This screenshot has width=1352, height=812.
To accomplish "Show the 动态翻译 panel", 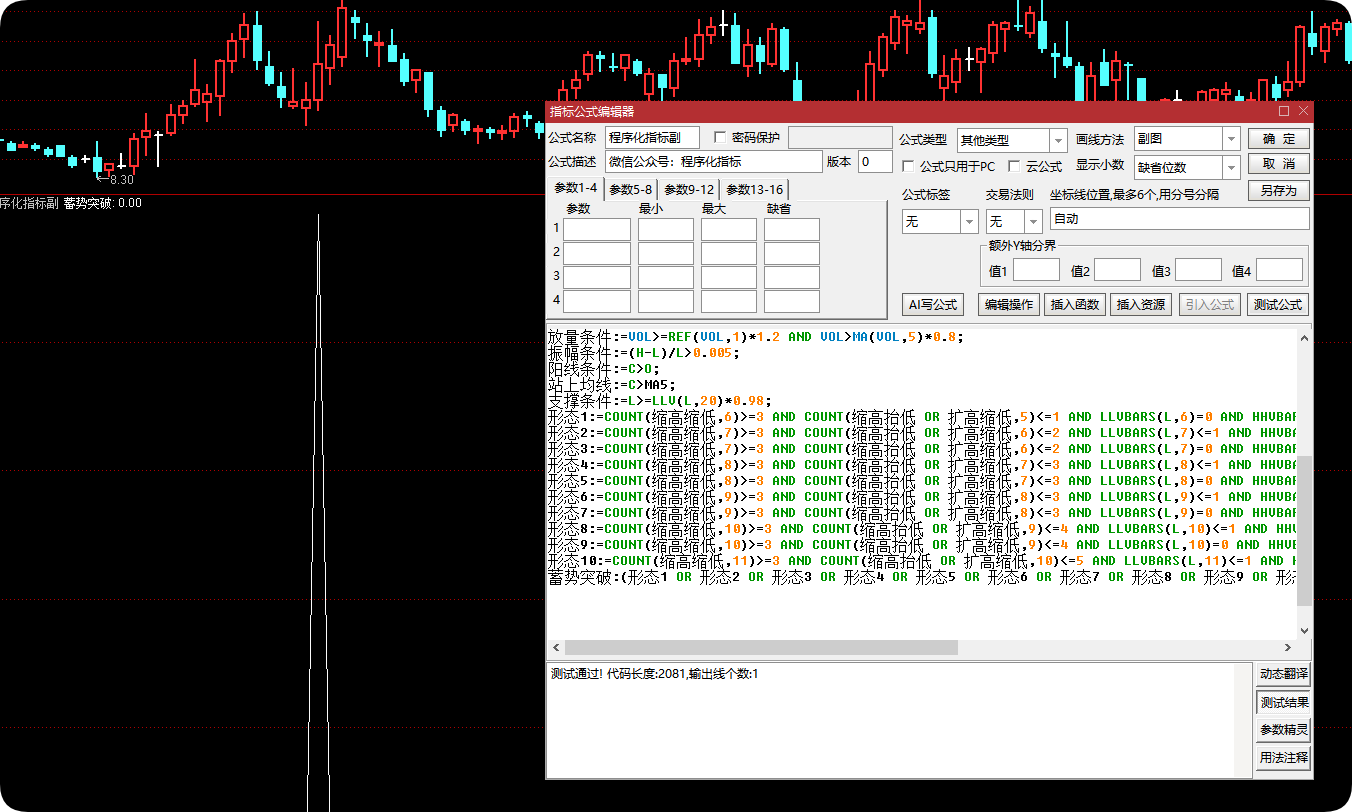I will pos(1283,674).
